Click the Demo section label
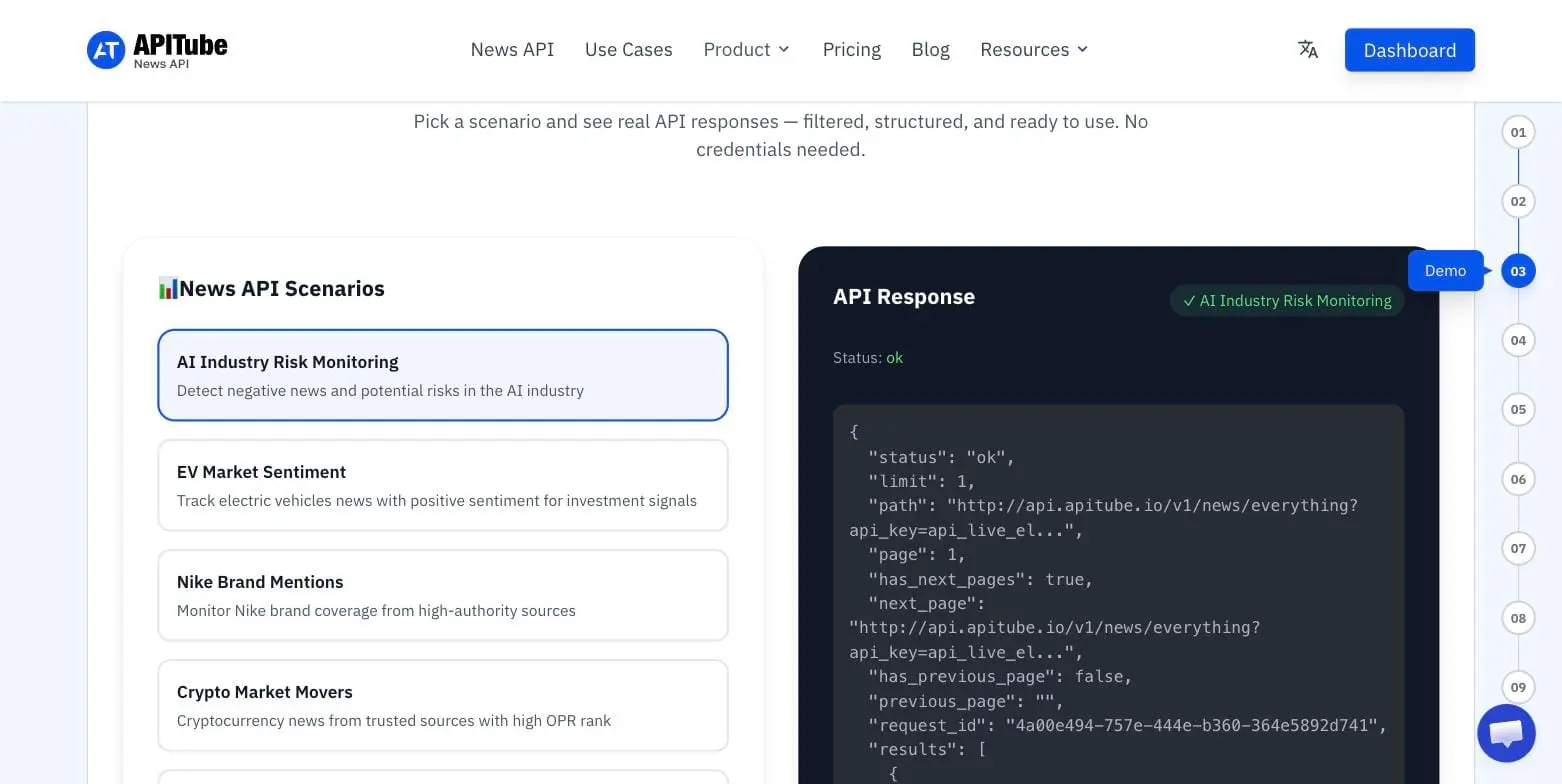Viewport: 1562px width, 784px height. 1445,271
